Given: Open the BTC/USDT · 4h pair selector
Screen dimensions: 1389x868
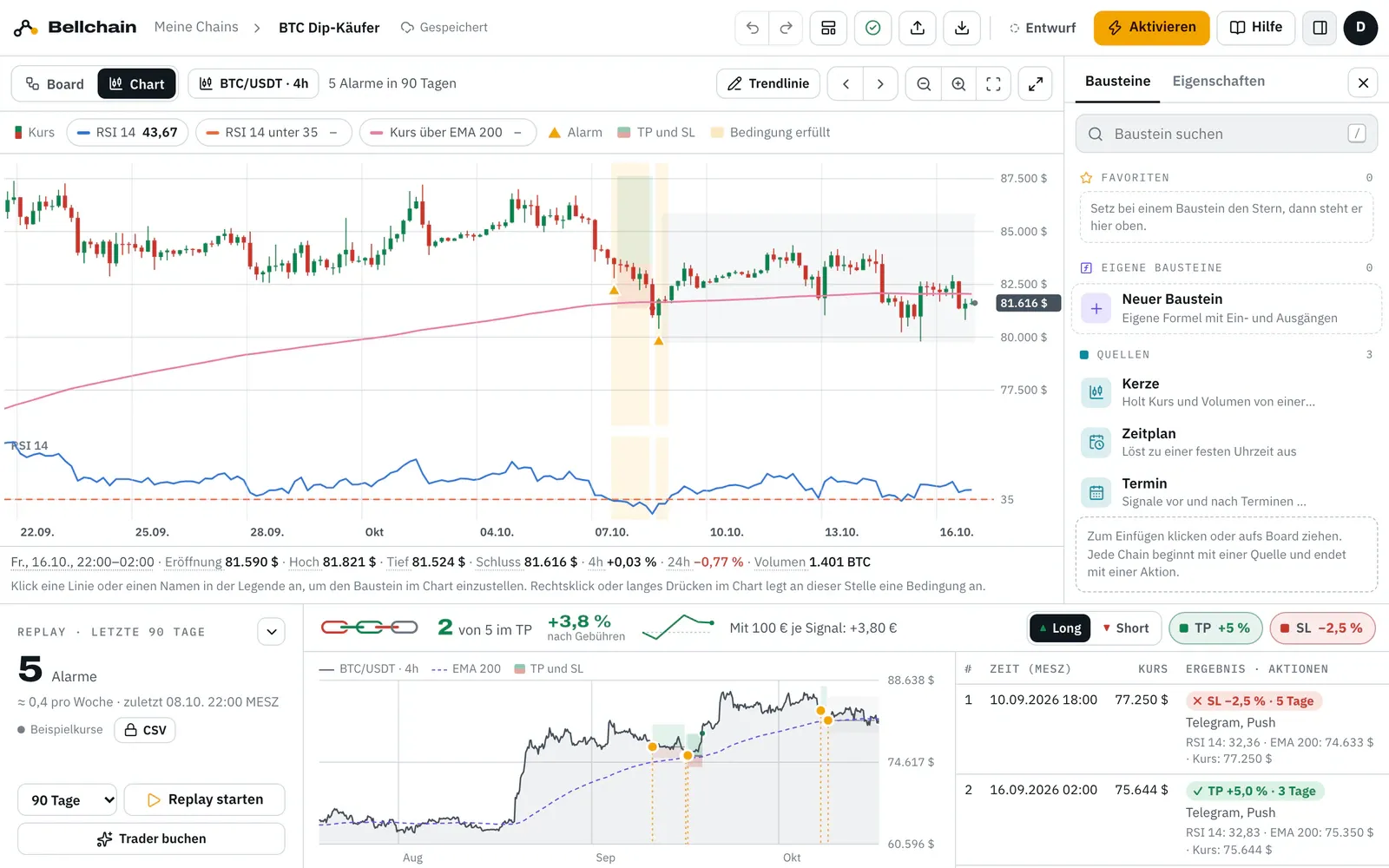Looking at the screenshot, I should pyautogui.click(x=253, y=84).
